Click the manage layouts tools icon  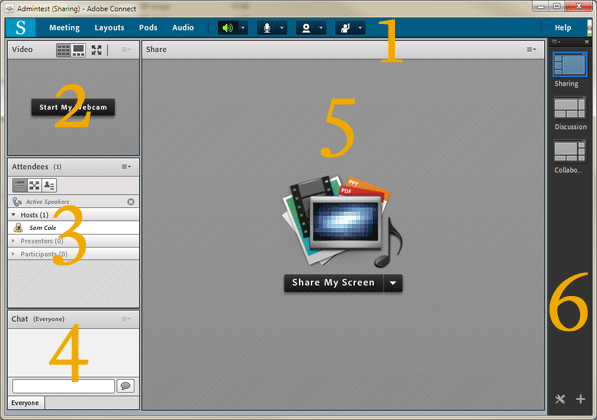click(560, 399)
